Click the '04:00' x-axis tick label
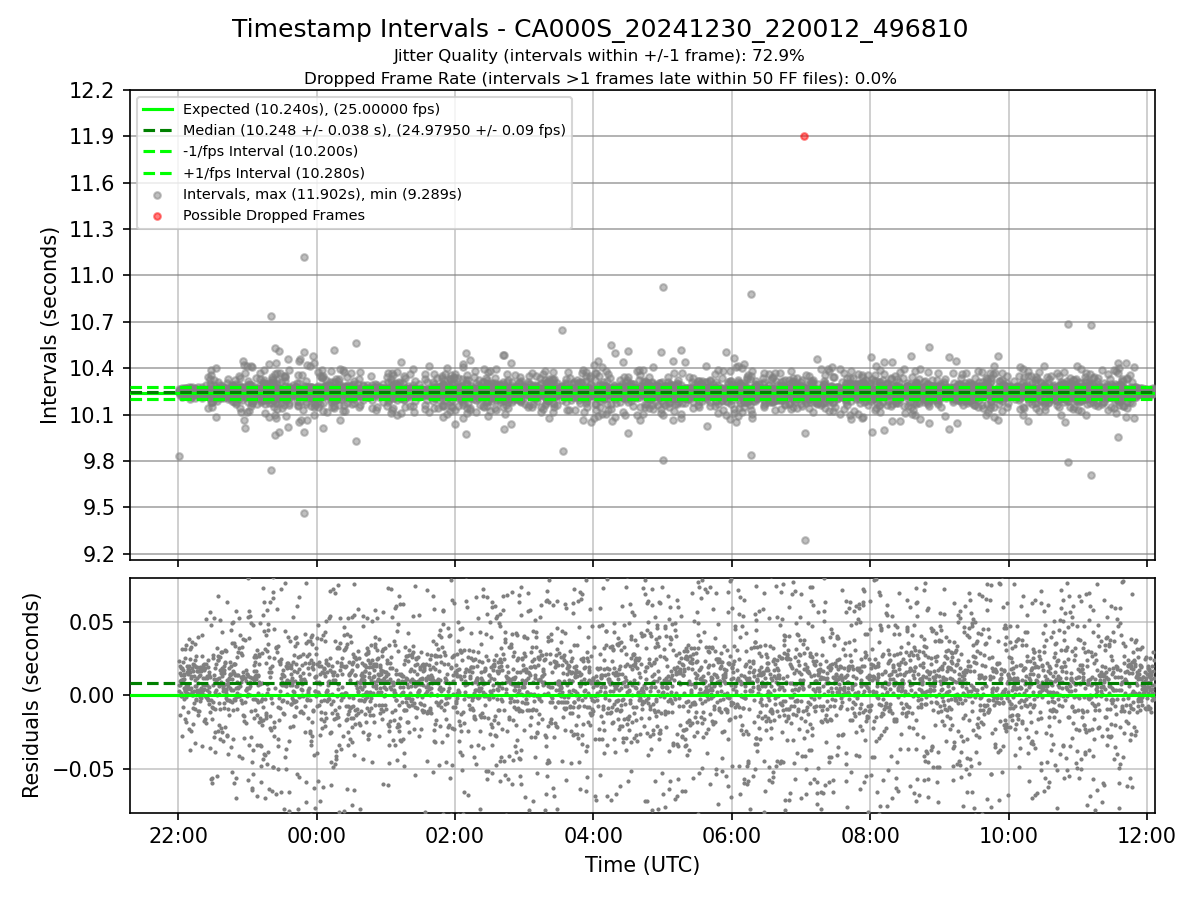The width and height of the screenshot is (1200, 900). (593, 837)
